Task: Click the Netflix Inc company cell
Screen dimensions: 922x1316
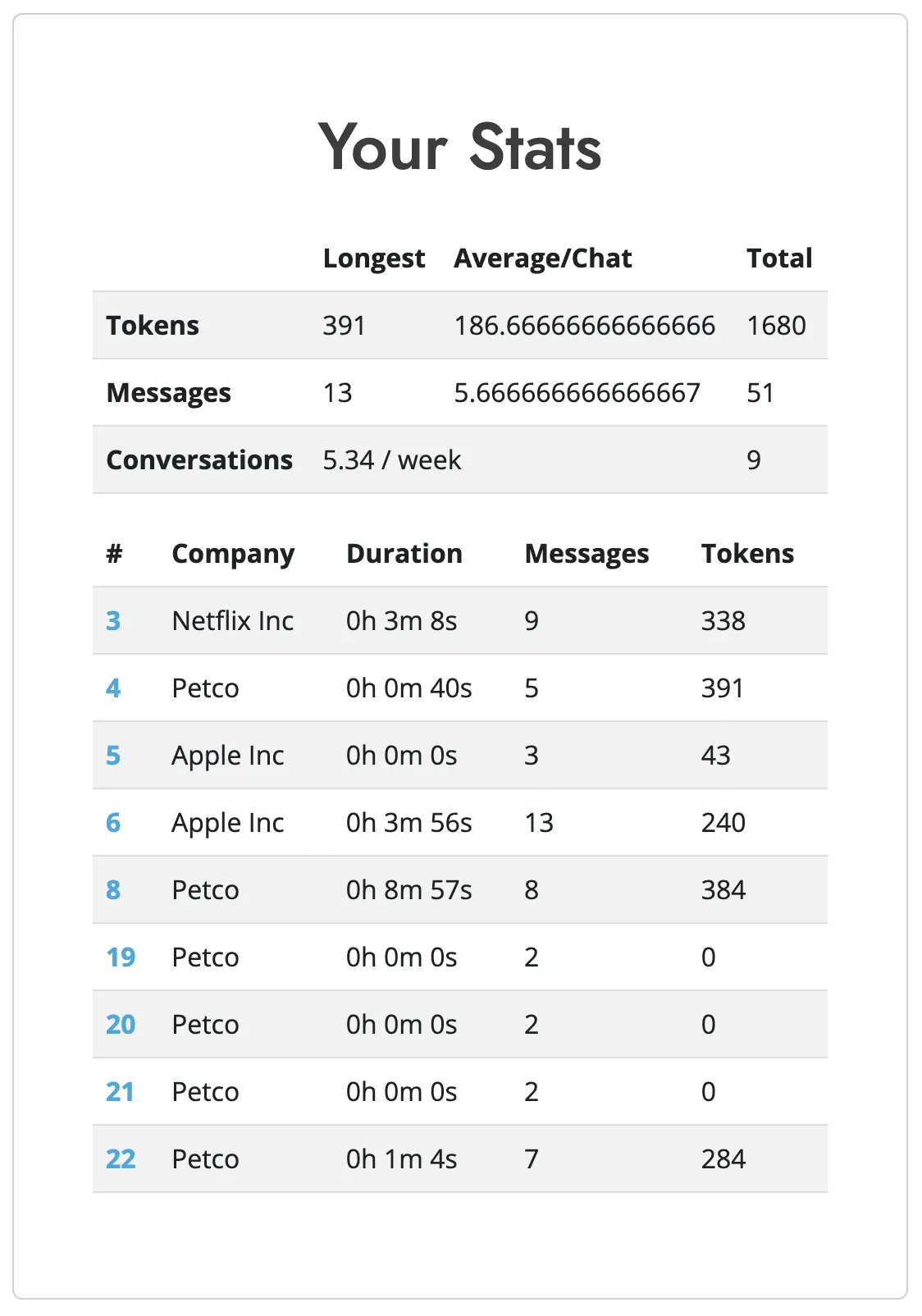Action: coord(233,621)
